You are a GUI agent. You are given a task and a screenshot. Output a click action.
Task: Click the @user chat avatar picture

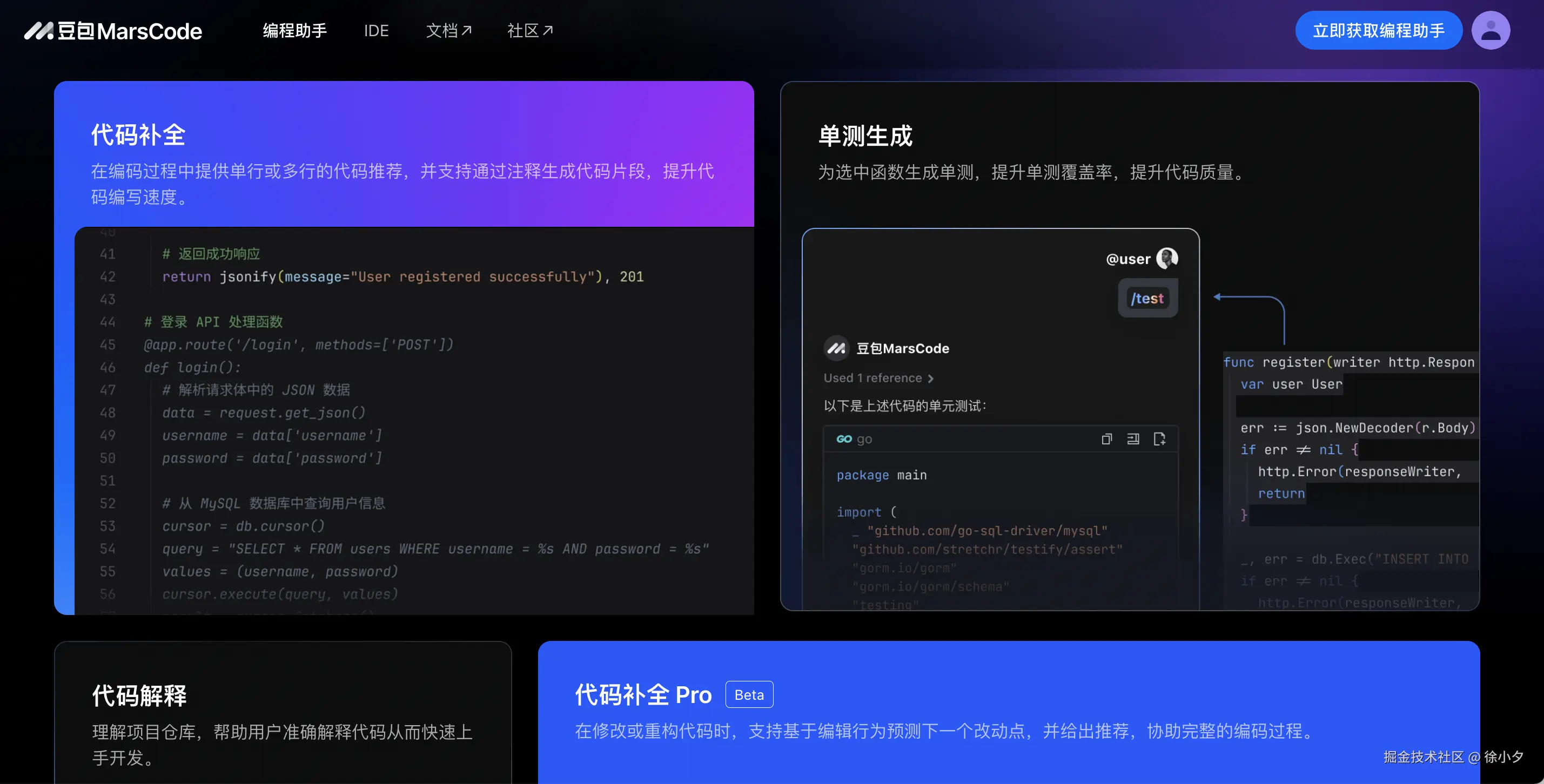(1166, 258)
